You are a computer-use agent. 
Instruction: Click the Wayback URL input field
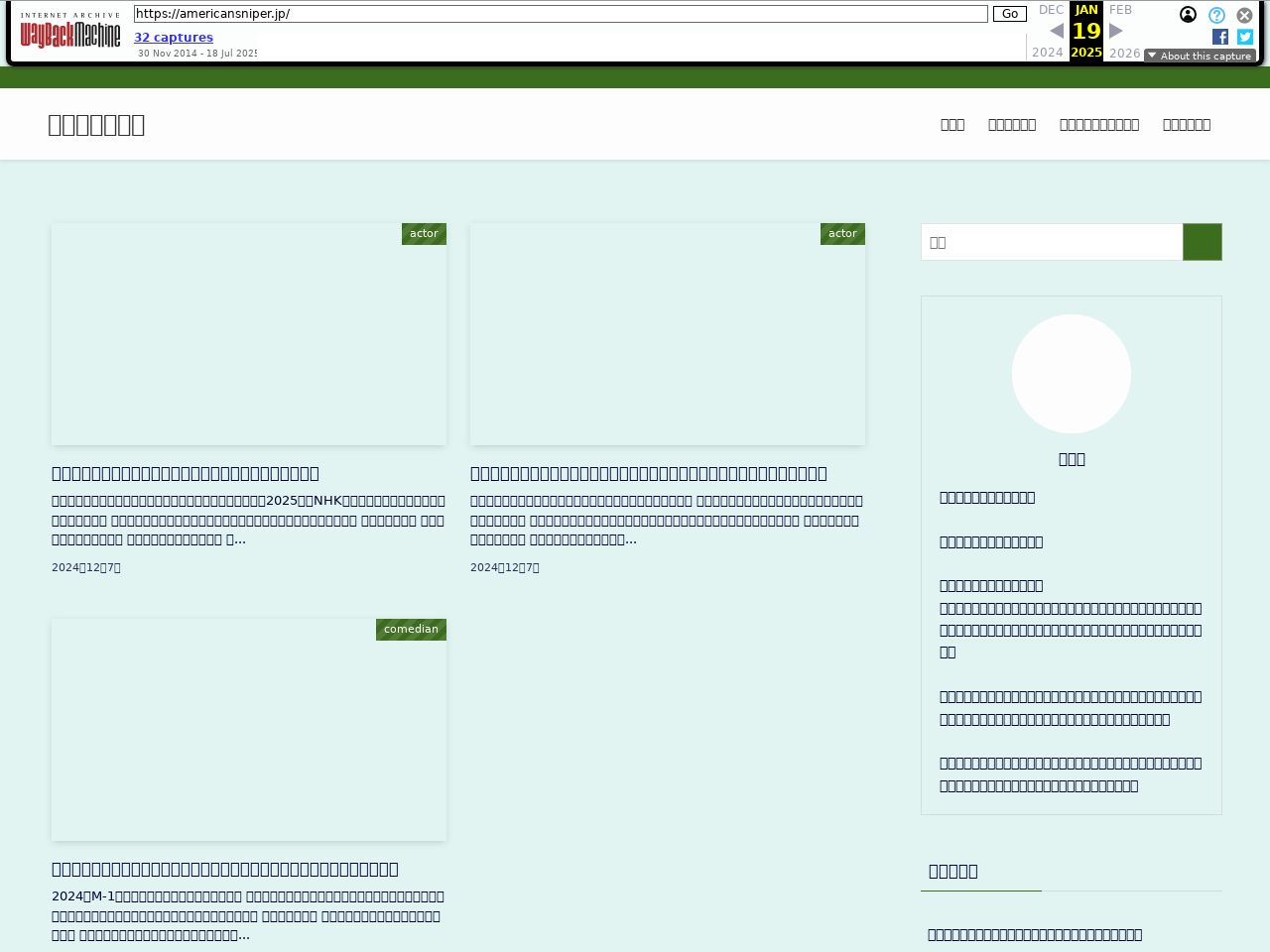(561, 14)
